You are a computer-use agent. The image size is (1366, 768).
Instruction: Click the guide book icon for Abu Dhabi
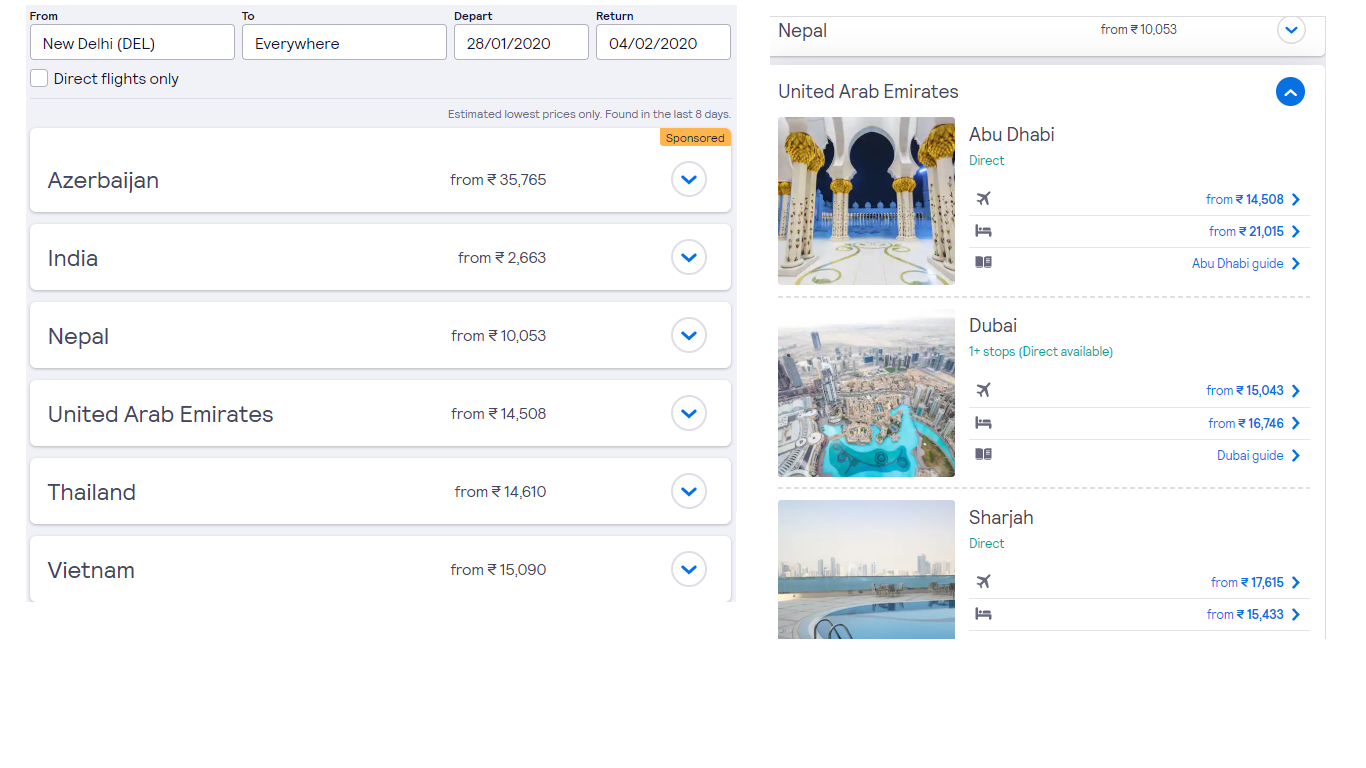click(983, 263)
